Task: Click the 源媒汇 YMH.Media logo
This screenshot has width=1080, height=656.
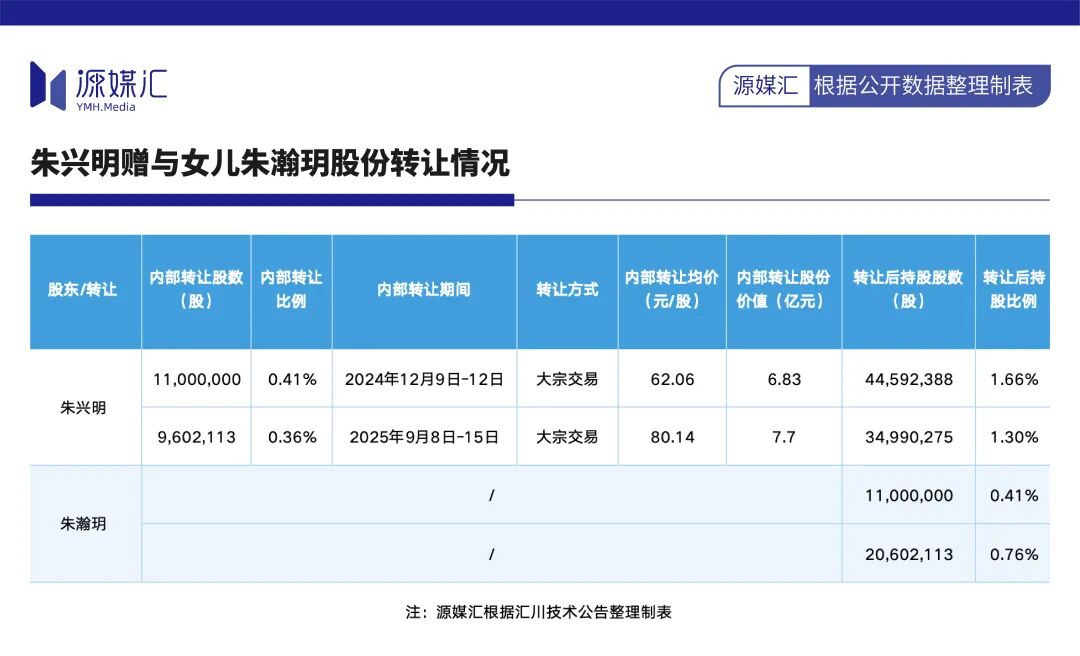Action: [x=98, y=87]
